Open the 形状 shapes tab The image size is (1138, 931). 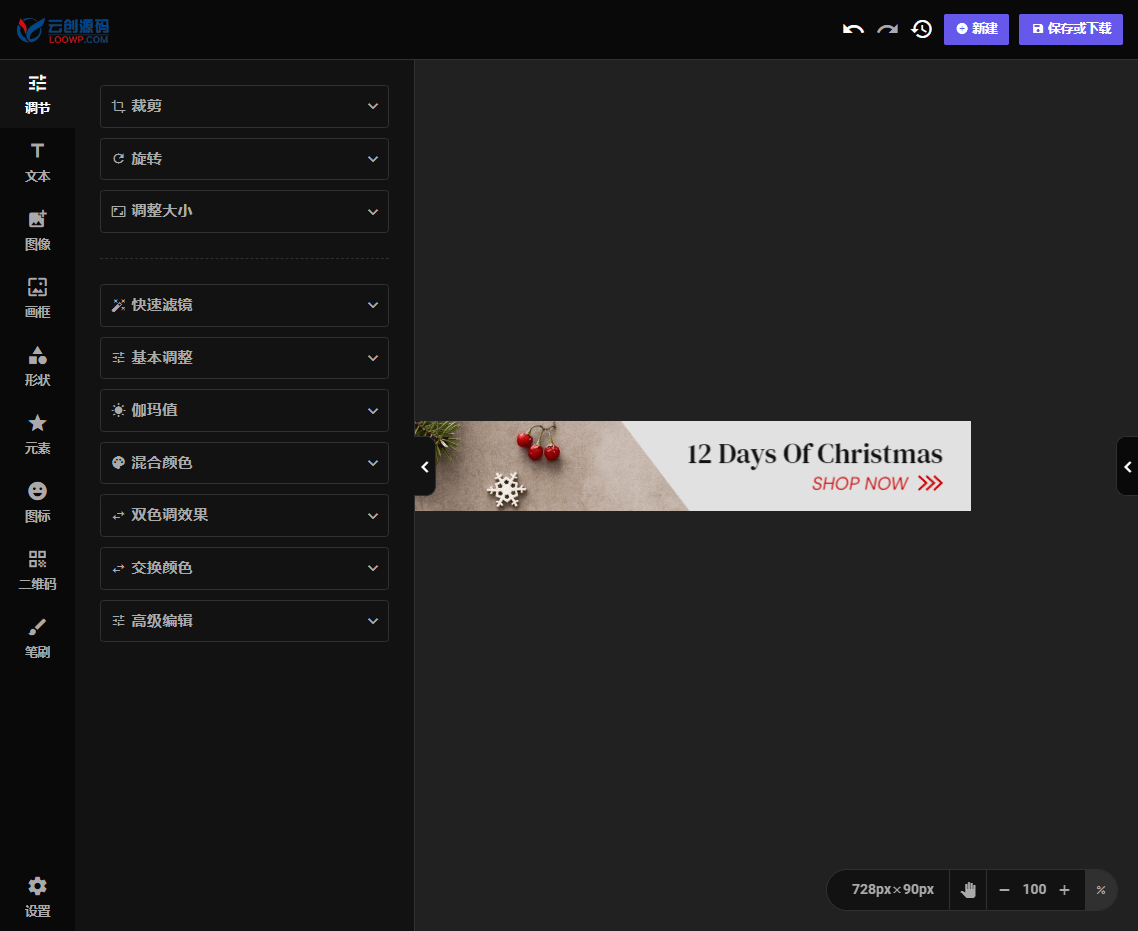37,366
